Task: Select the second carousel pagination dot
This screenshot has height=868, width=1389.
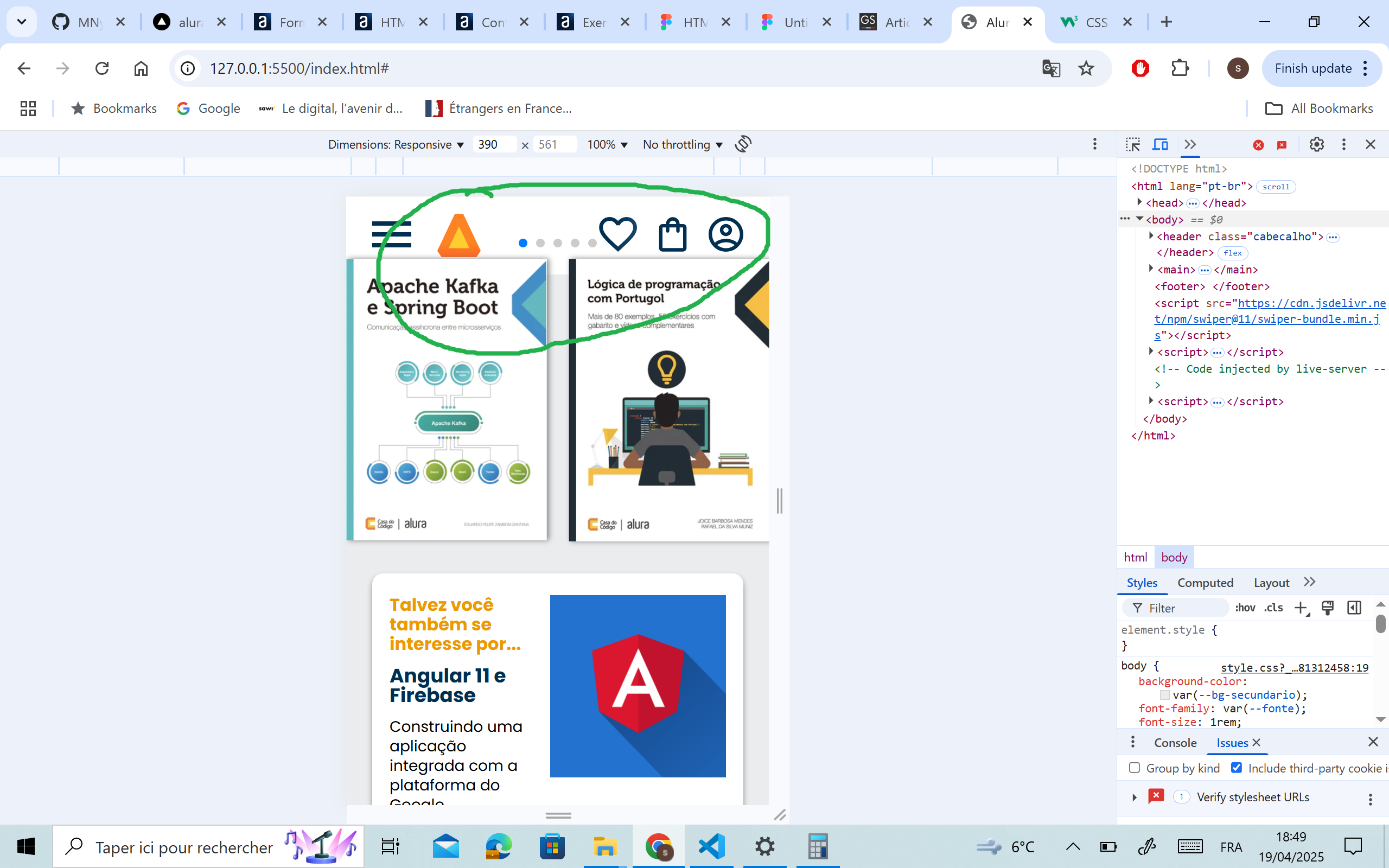Action: (x=540, y=243)
